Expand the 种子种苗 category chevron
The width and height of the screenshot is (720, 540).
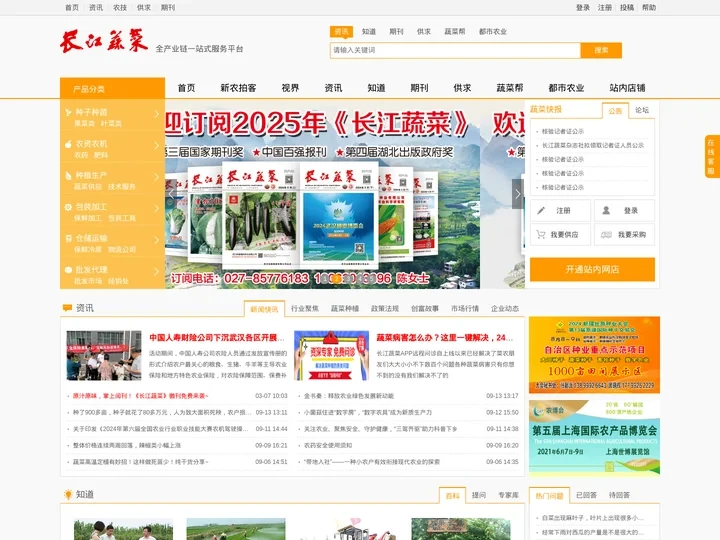tap(157, 113)
